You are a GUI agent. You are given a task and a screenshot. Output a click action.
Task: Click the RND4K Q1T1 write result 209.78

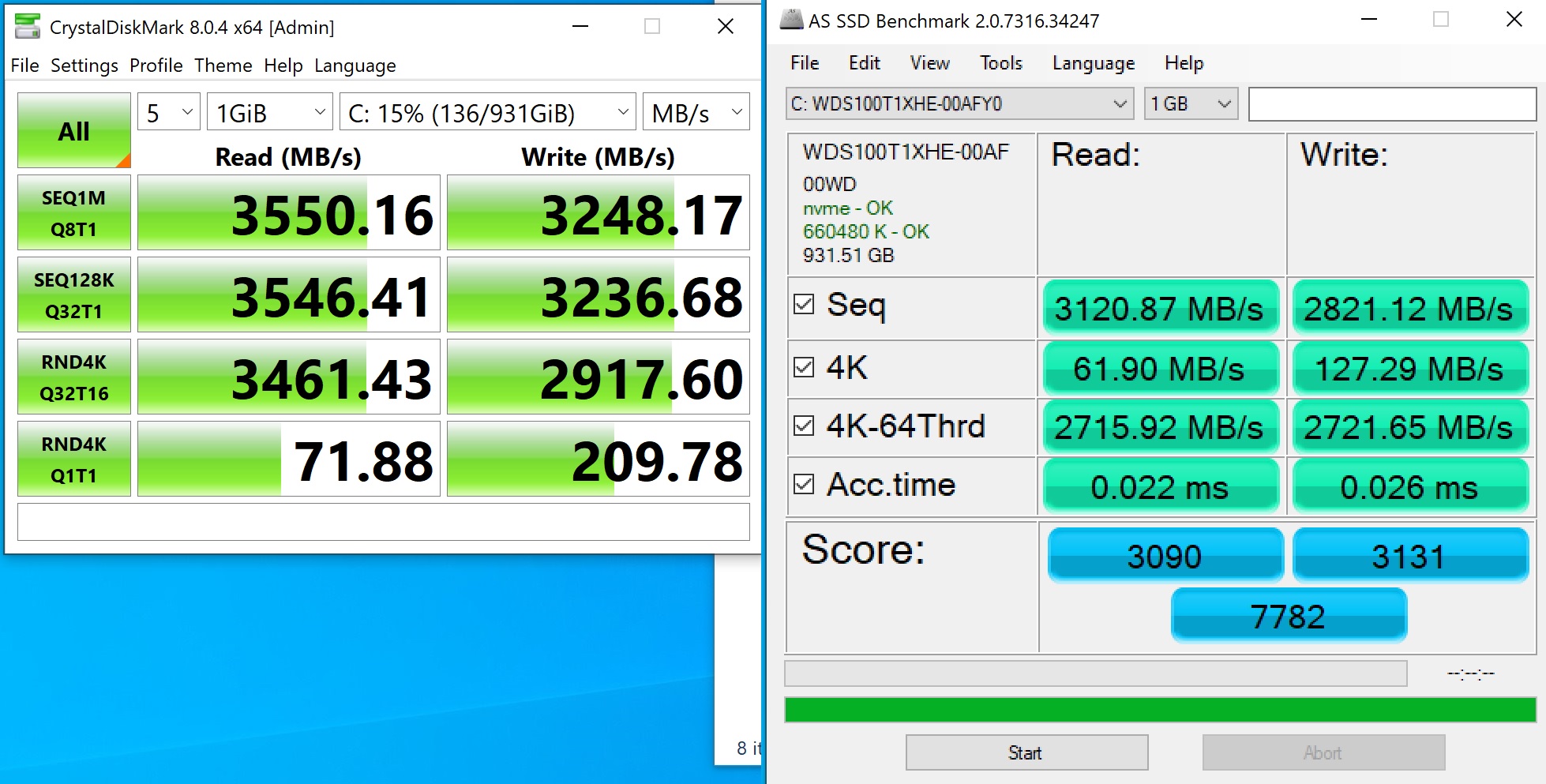coord(599,460)
